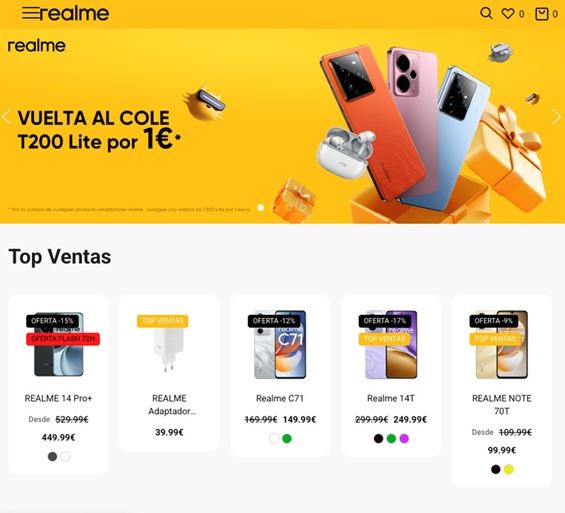The height and width of the screenshot is (513, 565).
Task: Click the Realme 14T product name
Action: (x=391, y=398)
